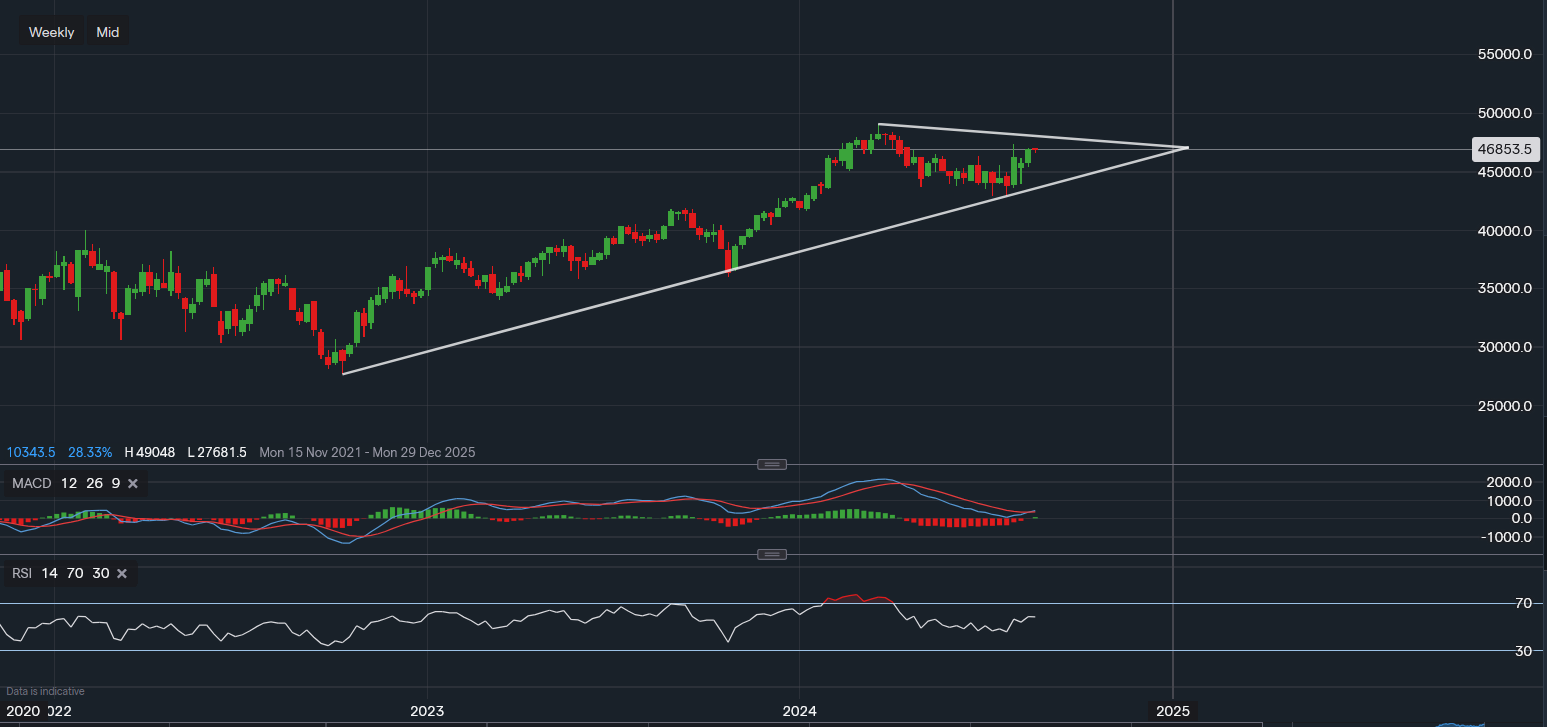Select the 2025 label on the time axis
Screen dimensions: 1547x727
pyautogui.click(x=1173, y=711)
